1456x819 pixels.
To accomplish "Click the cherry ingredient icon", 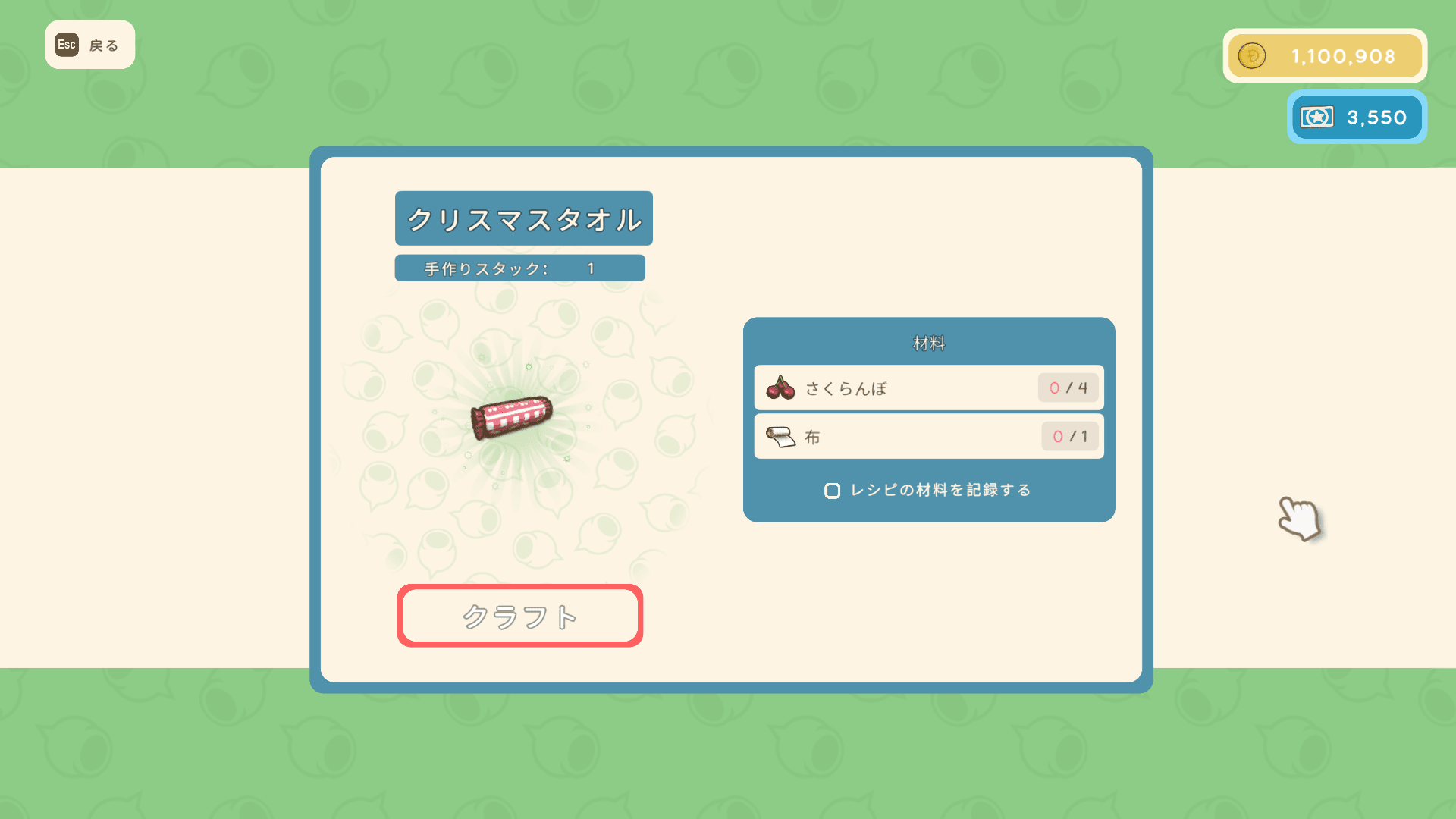I will [x=780, y=388].
